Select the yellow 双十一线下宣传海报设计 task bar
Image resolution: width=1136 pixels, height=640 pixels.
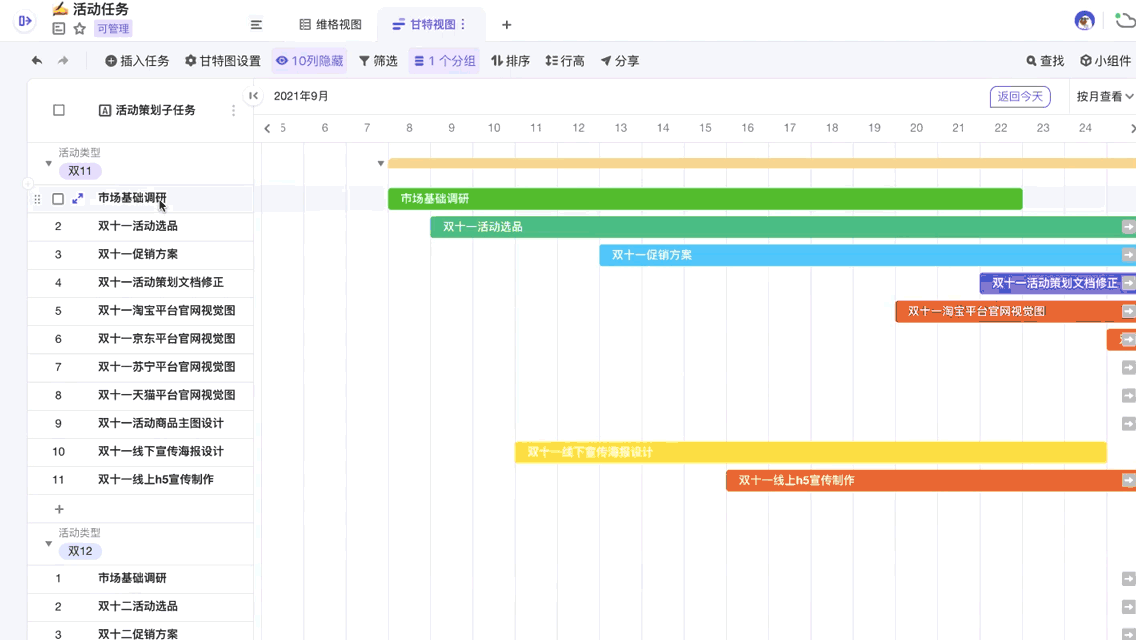[x=810, y=453]
